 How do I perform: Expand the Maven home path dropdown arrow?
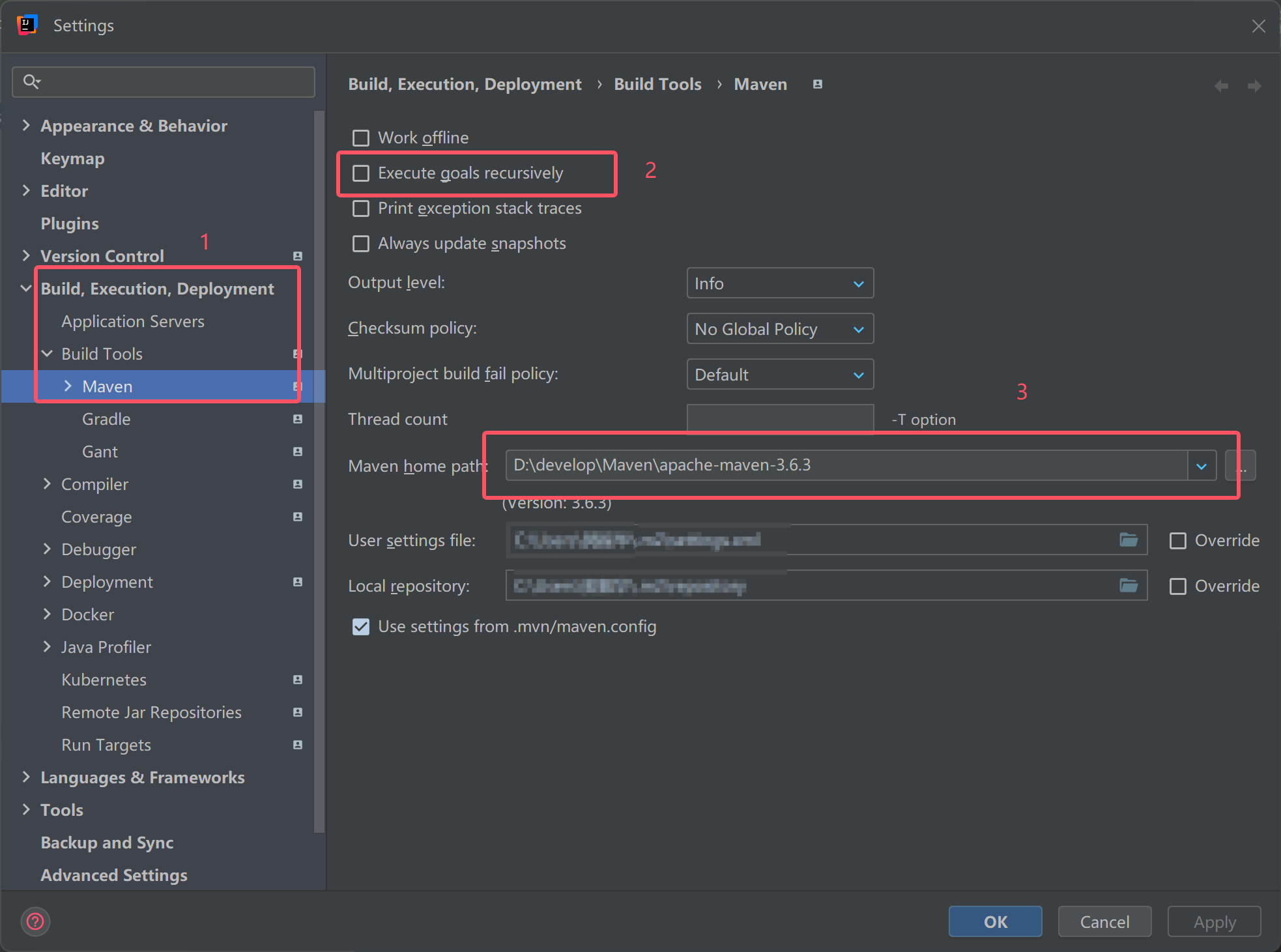pyautogui.click(x=1202, y=465)
